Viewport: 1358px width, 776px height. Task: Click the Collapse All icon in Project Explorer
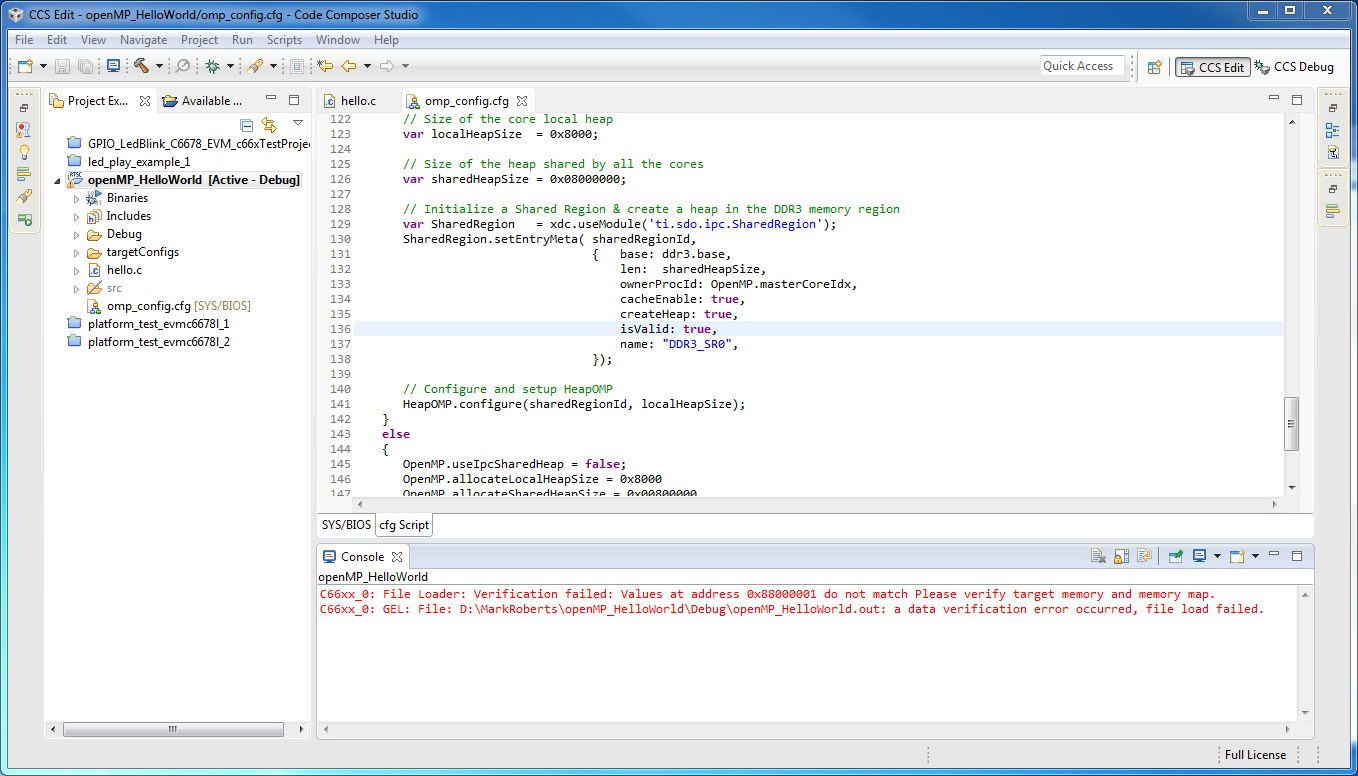247,124
